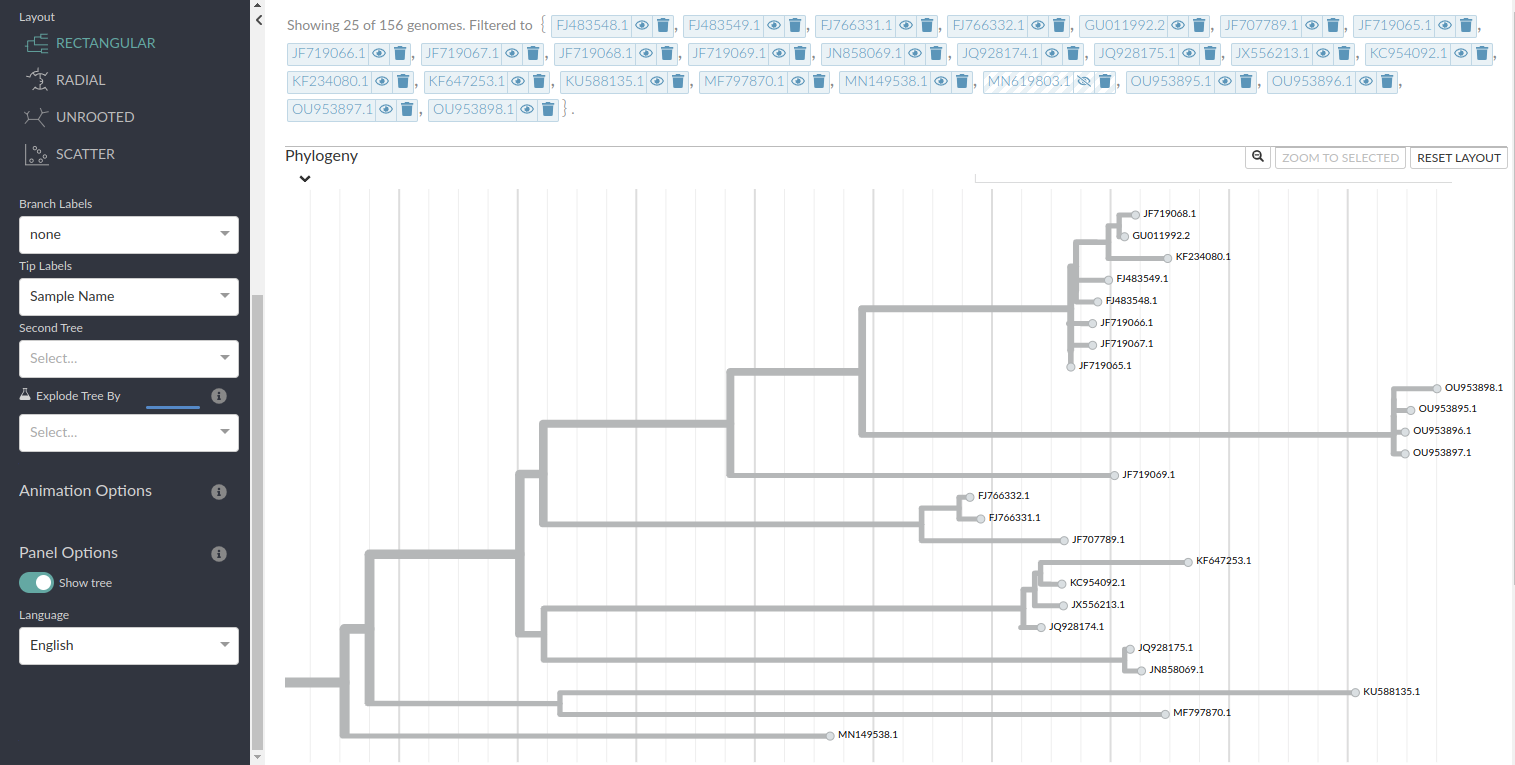Delete the FJ483549.1 filter

pos(795,25)
